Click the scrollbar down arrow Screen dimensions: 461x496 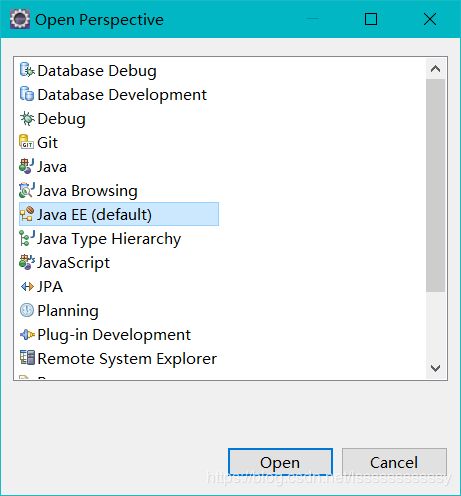pyautogui.click(x=435, y=368)
